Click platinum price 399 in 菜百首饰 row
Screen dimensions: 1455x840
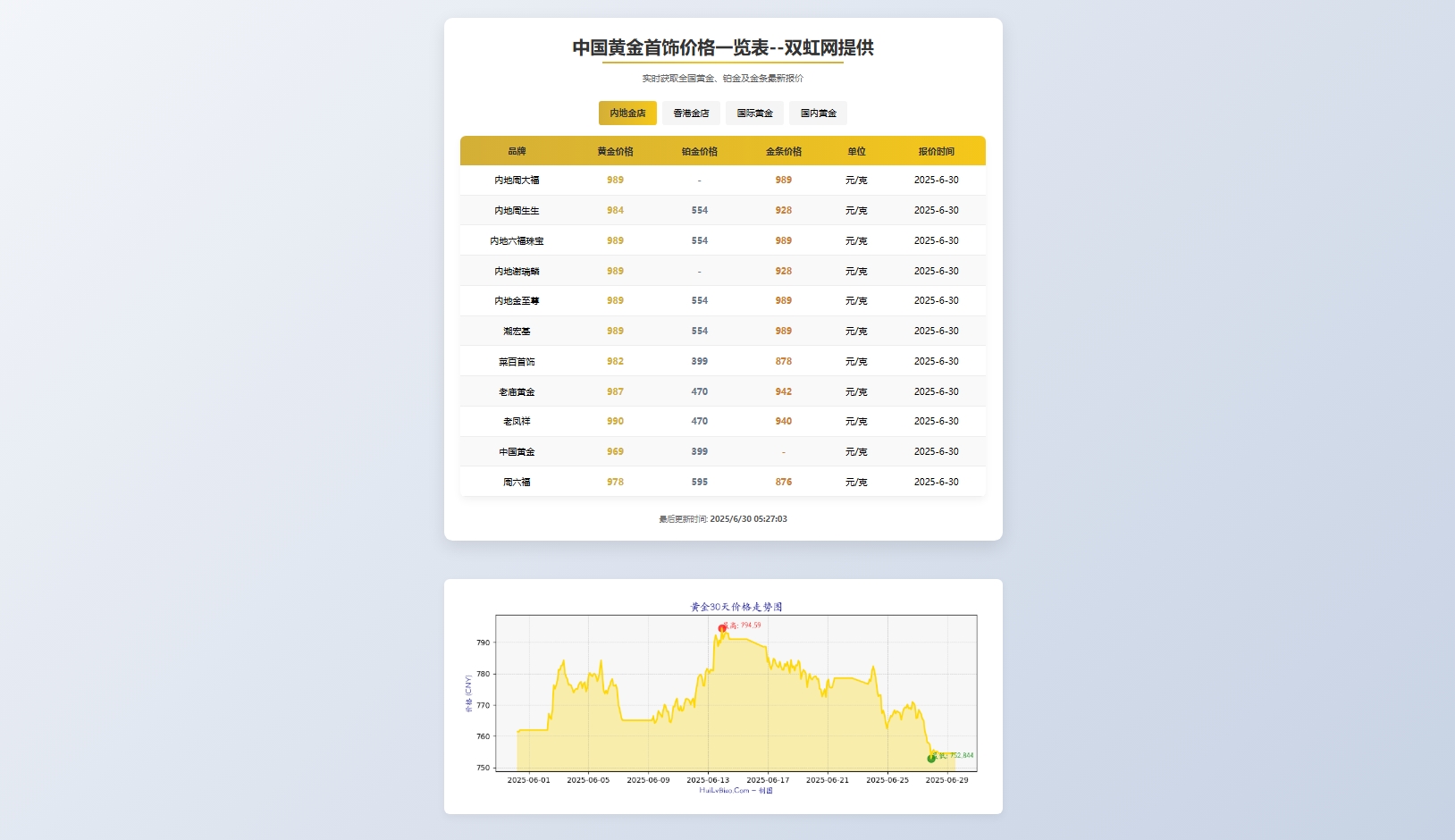[x=699, y=362]
